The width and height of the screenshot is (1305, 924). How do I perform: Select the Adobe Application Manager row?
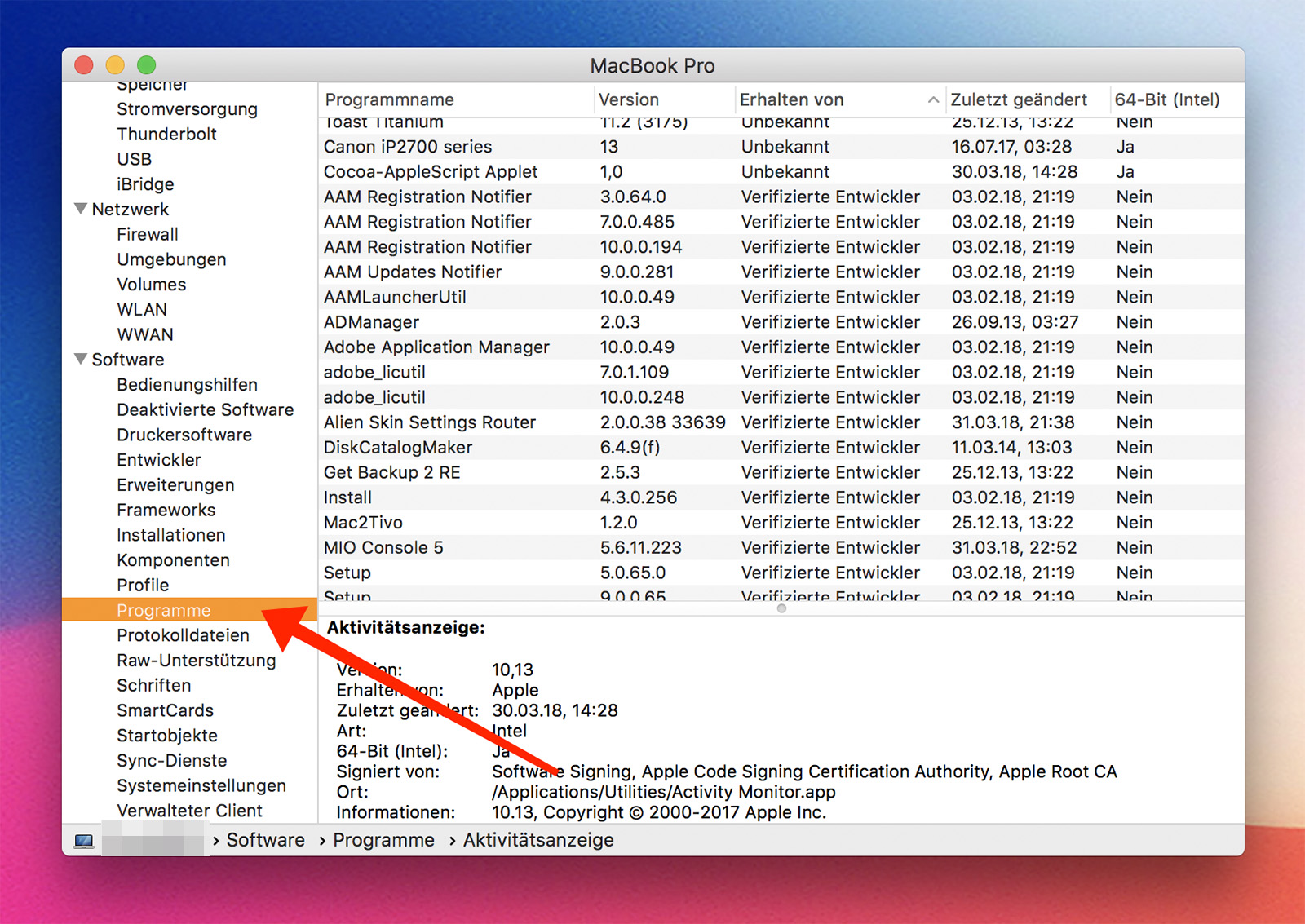pos(781,347)
